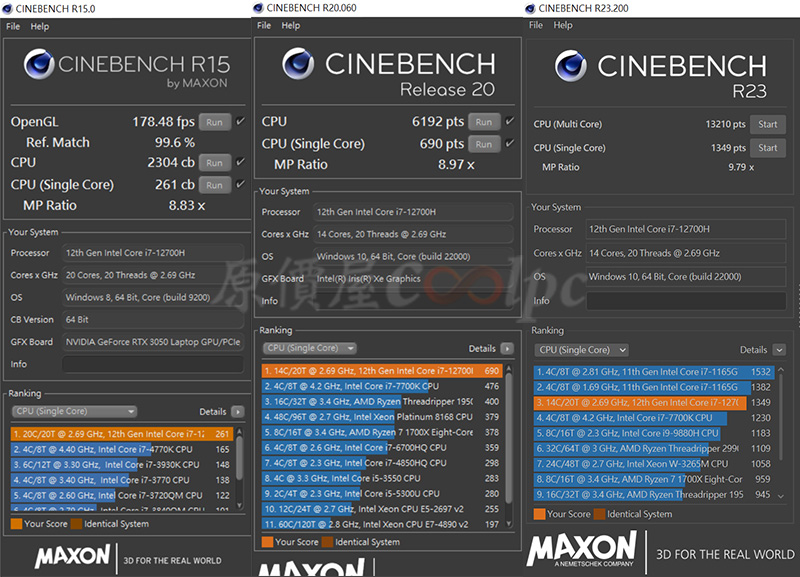800x577 pixels.
Task: Select i5-3550 CPU row in R20 ranking
Action: pos(382,478)
